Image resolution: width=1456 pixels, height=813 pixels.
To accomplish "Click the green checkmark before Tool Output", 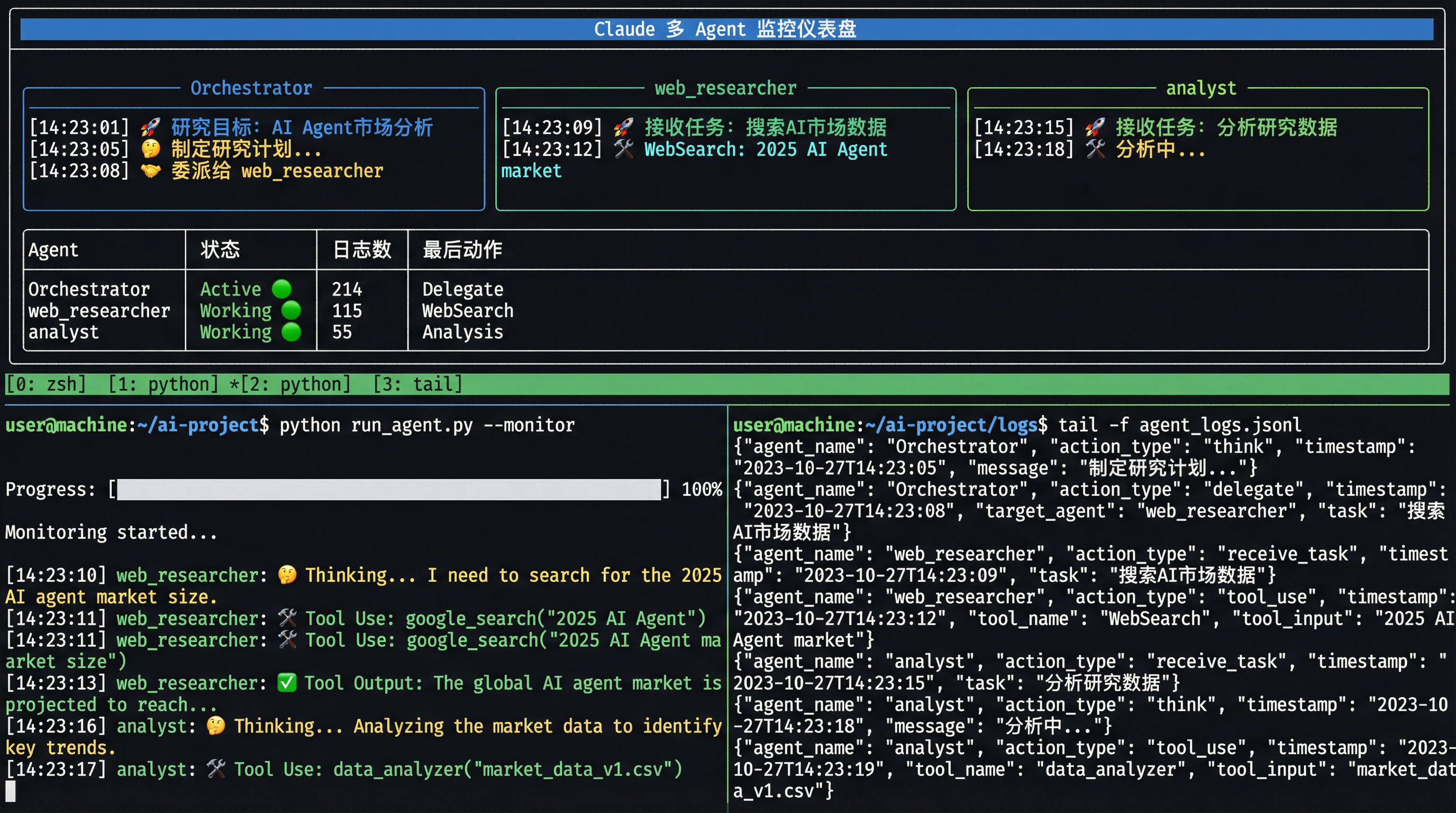I will (x=287, y=683).
